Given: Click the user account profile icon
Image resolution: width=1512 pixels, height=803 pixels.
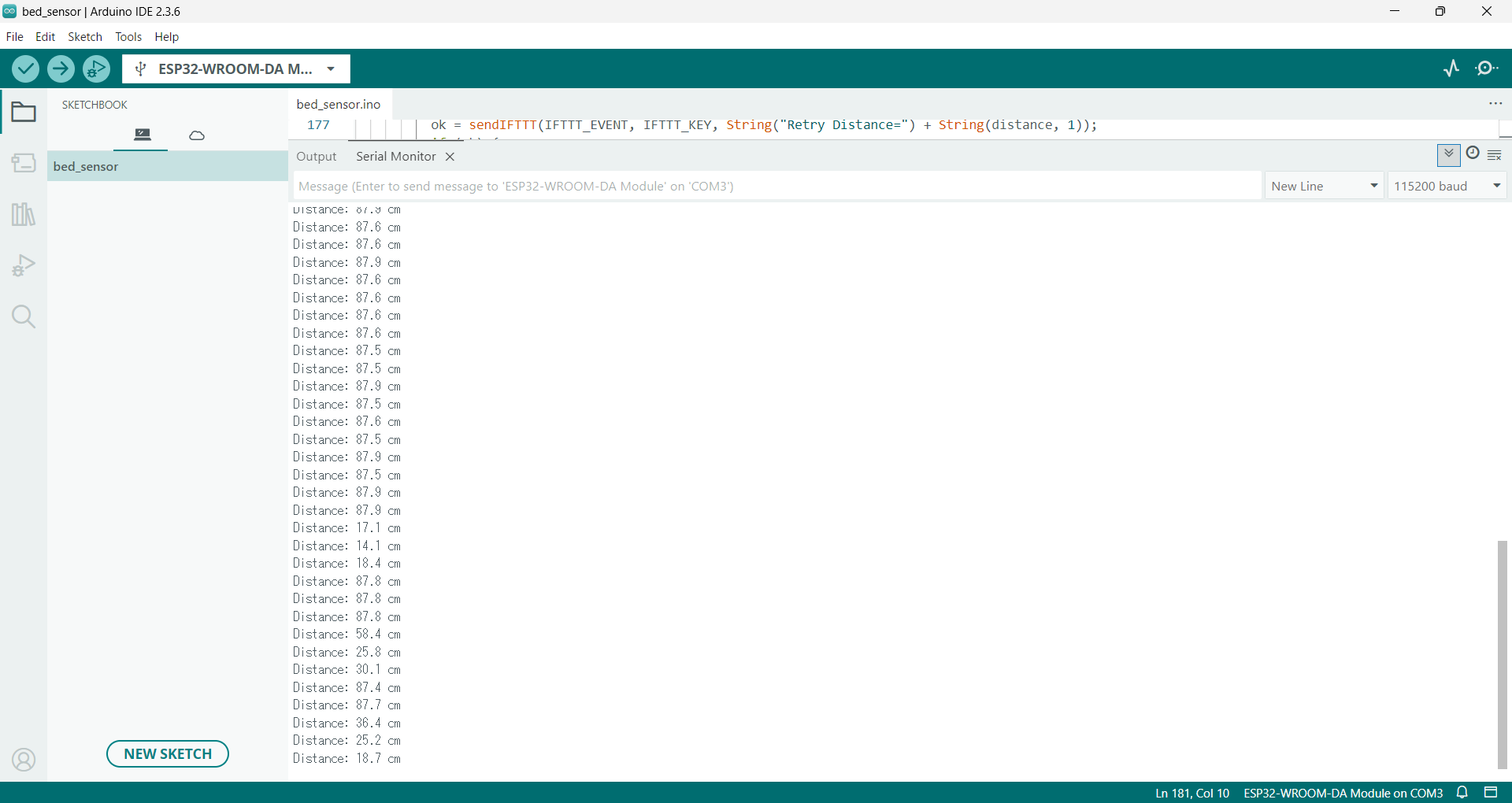Looking at the screenshot, I should [24, 760].
